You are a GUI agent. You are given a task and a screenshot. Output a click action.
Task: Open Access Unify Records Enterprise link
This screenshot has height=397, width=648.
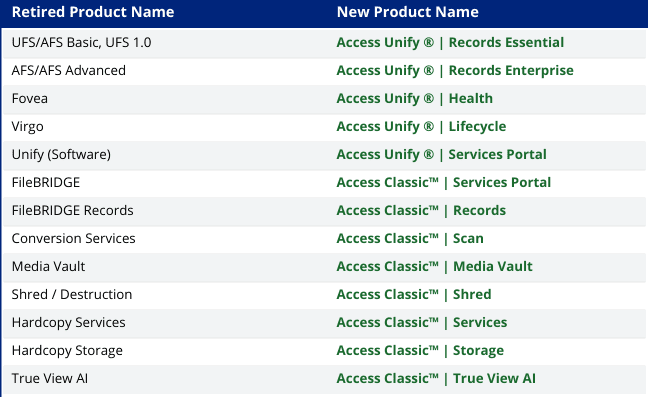click(x=455, y=71)
